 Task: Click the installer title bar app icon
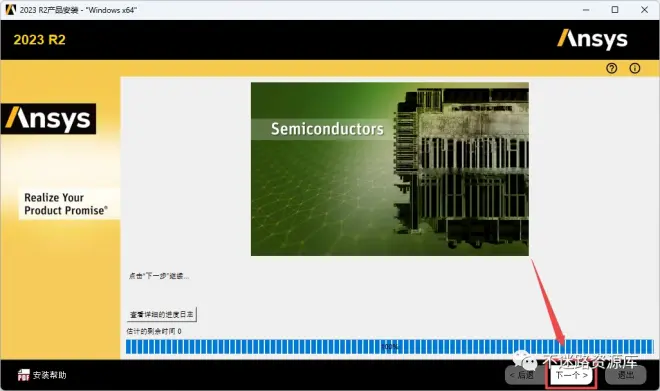pyautogui.click(x=11, y=10)
